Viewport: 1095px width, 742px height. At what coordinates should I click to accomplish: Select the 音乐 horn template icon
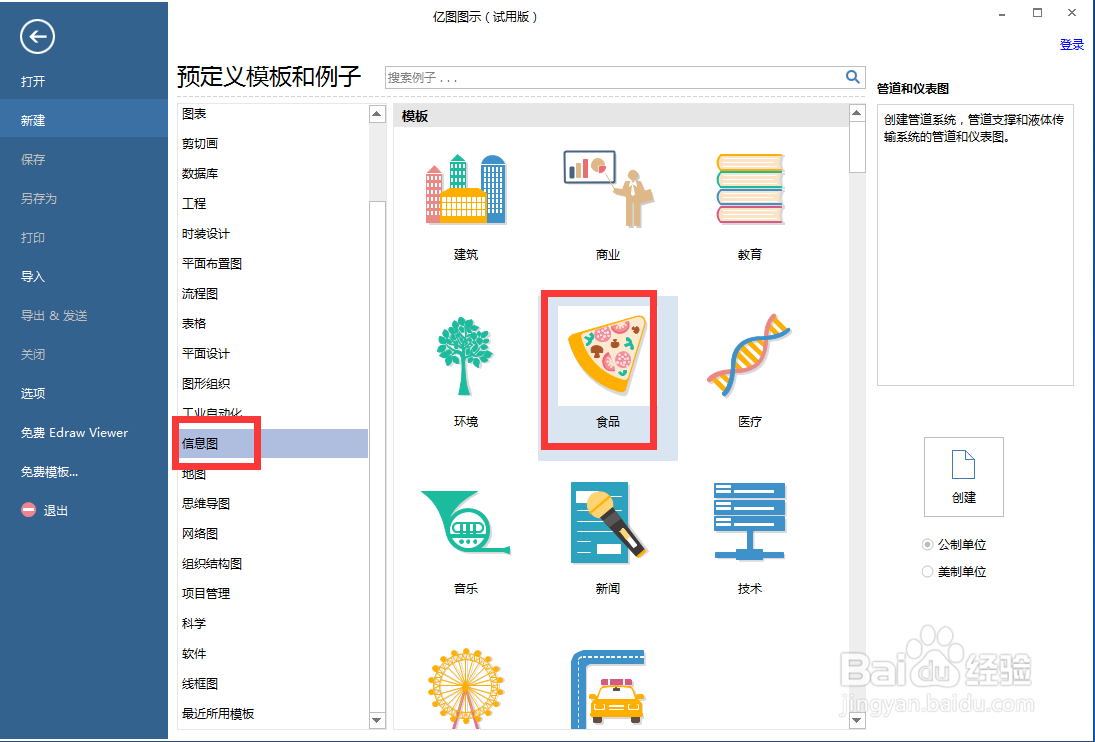point(465,522)
